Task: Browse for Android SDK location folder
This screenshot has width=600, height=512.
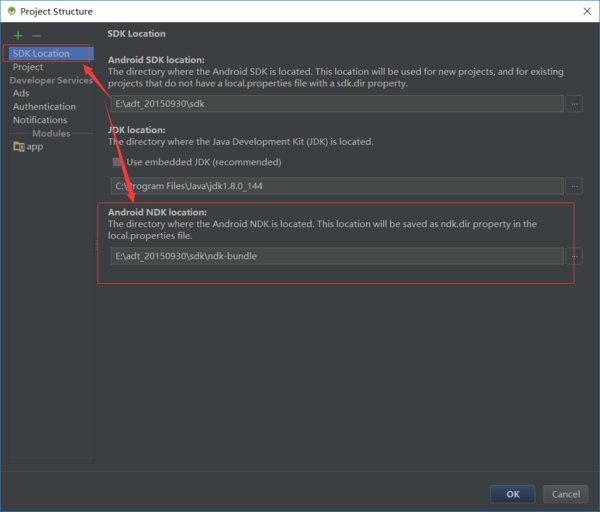Action: (x=574, y=104)
